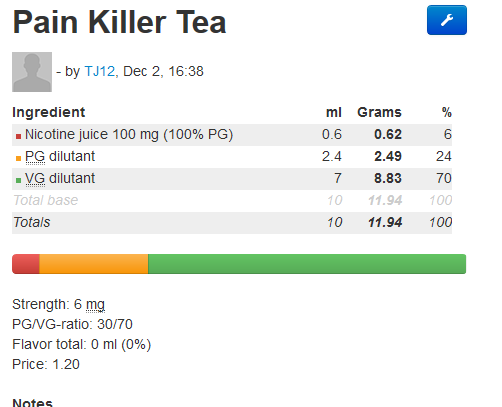Click the orange PG dilutant color marker
This screenshot has width=502, height=407.
(18, 158)
